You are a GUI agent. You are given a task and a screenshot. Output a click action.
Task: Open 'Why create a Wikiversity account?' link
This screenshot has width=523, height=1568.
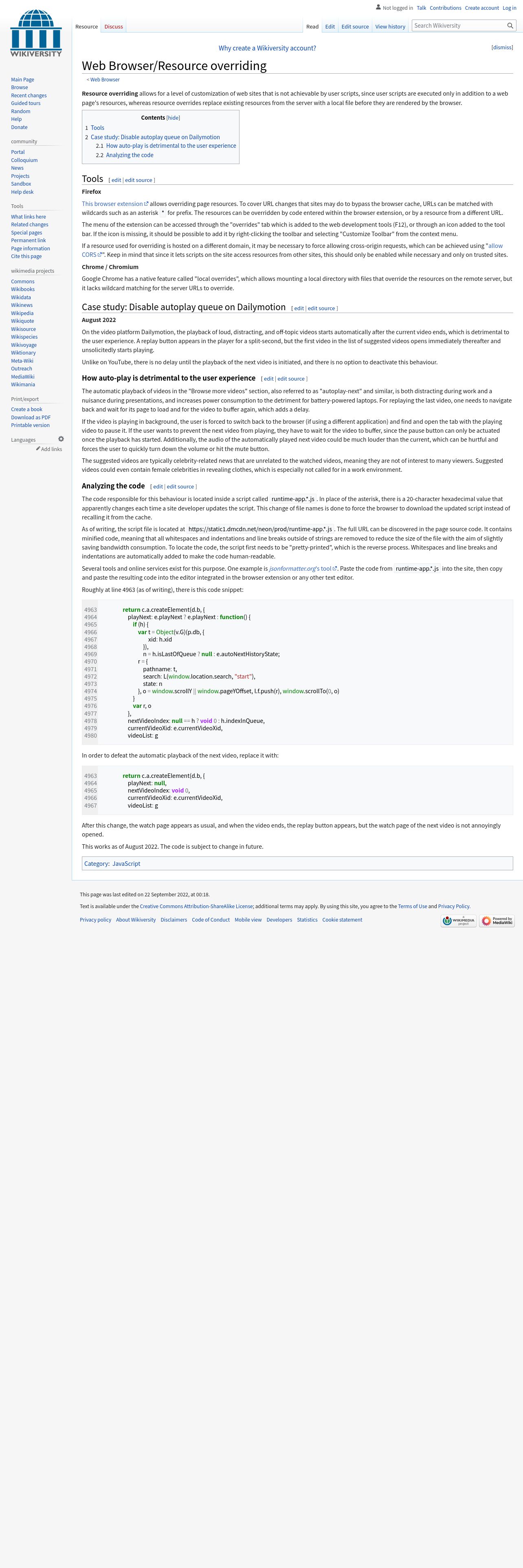tap(267, 48)
